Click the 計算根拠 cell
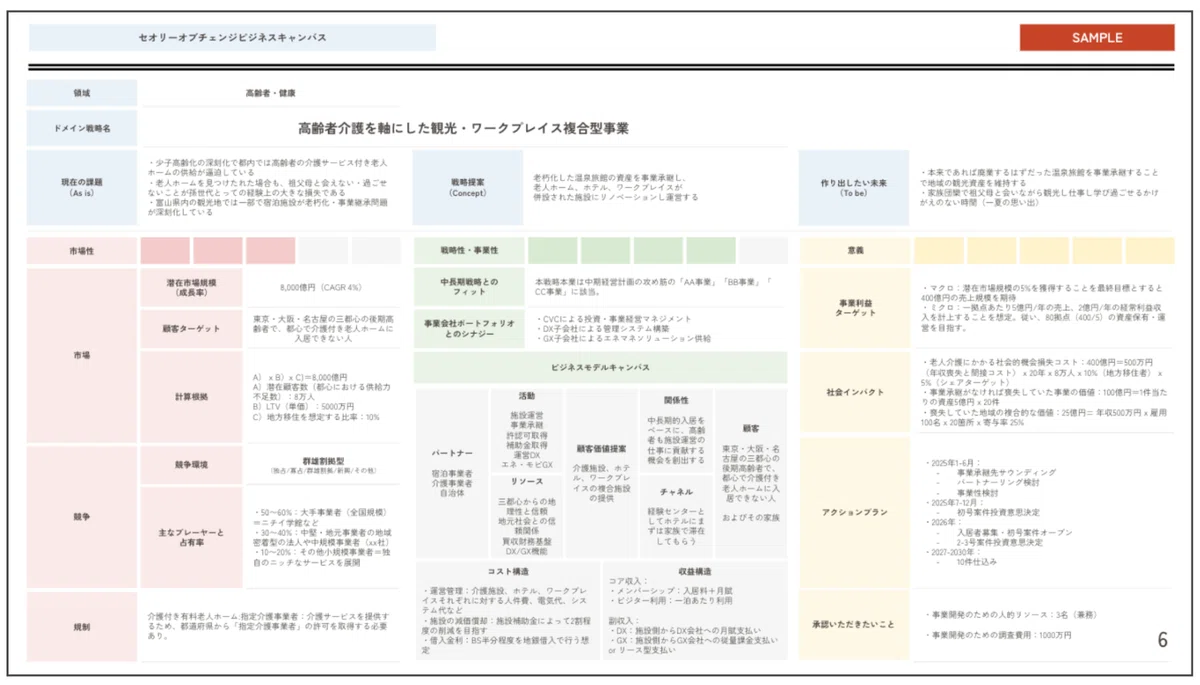The image size is (1200, 685). [191, 396]
